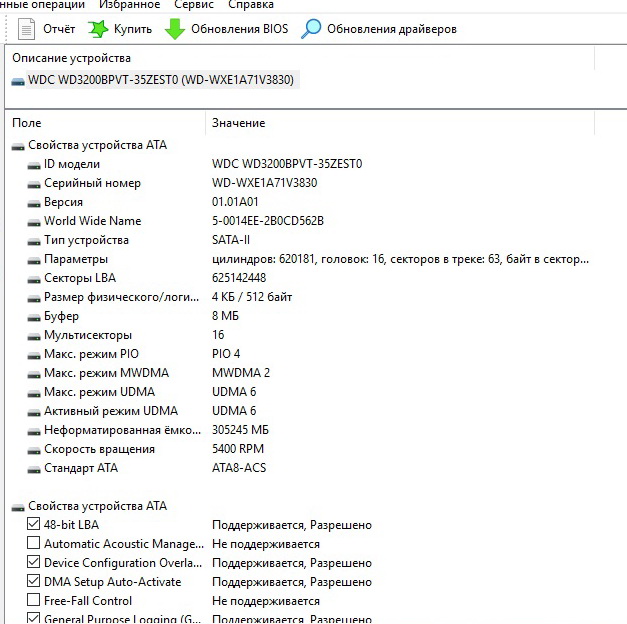627x624 pixels.
Task: Select the Параметры row value text
Action: [400, 259]
